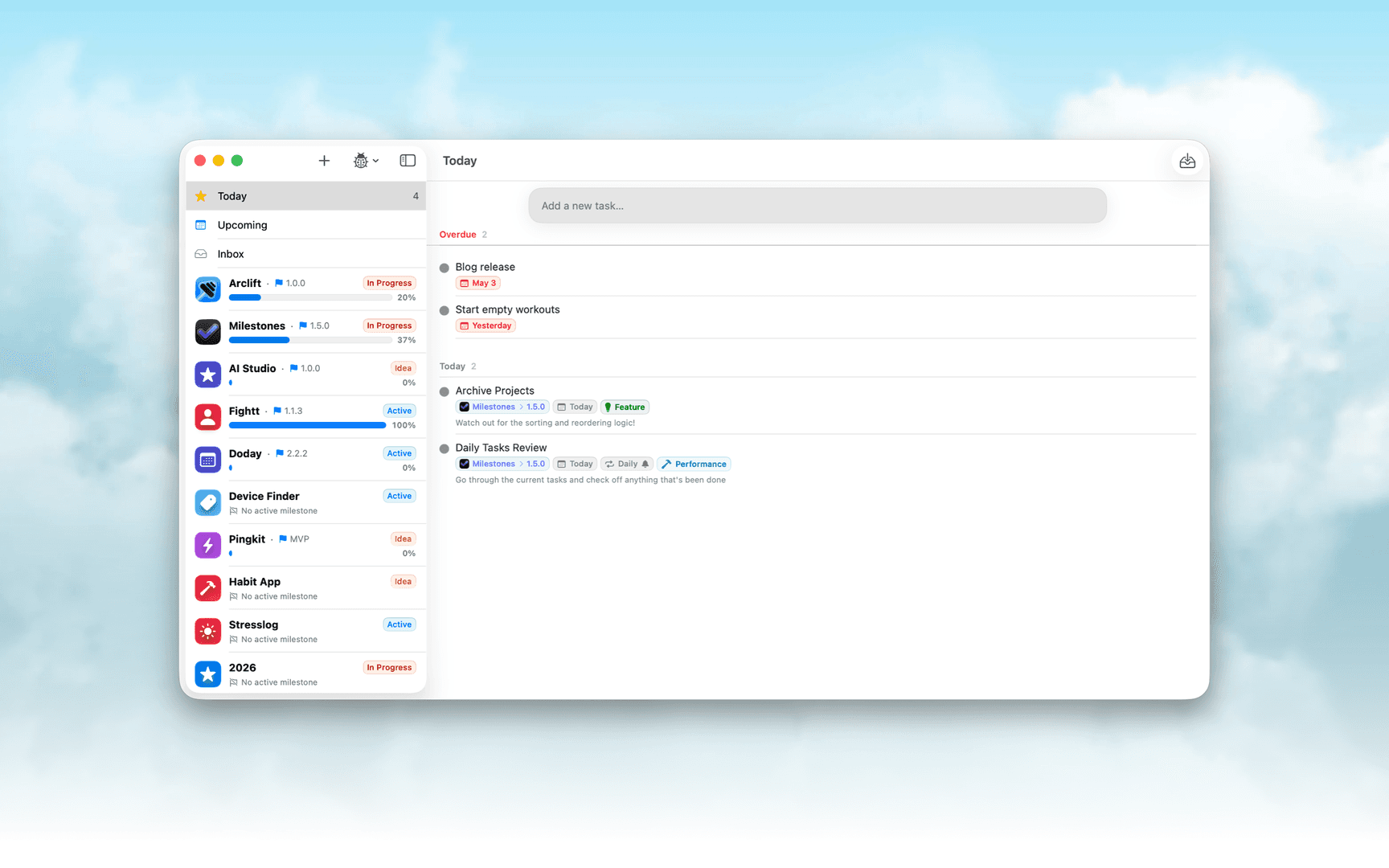Click the Overdue section header

pos(457,235)
